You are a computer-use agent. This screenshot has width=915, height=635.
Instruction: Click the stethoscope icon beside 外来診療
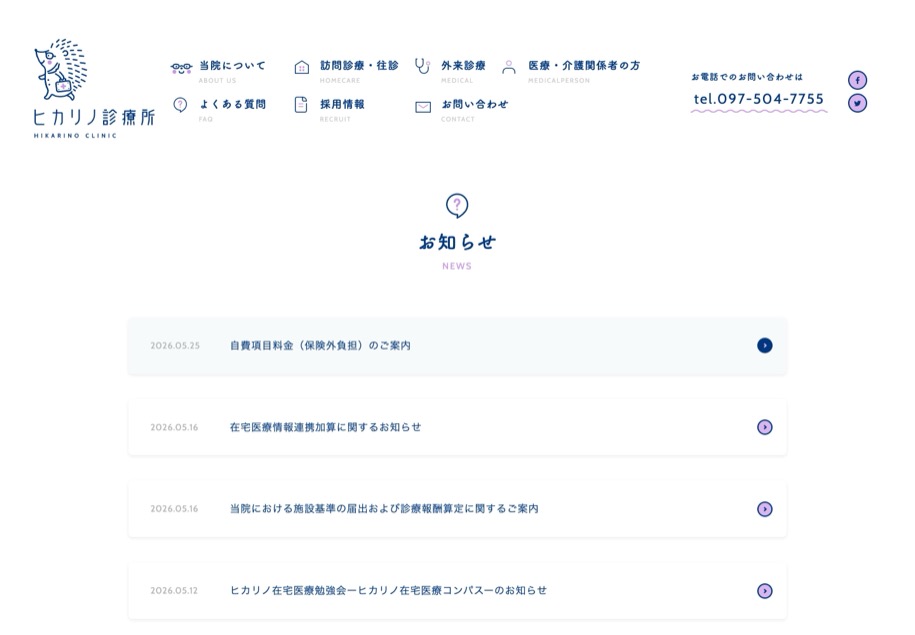(422, 66)
